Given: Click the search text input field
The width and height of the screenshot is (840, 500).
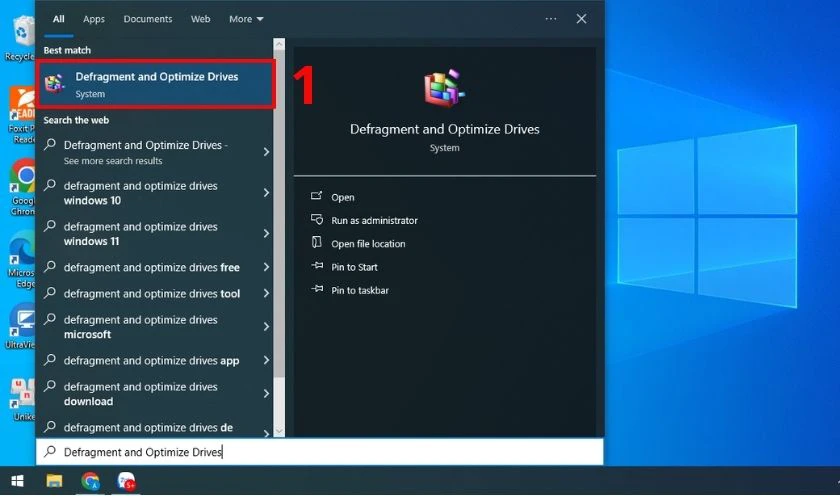Looking at the screenshot, I should point(320,452).
